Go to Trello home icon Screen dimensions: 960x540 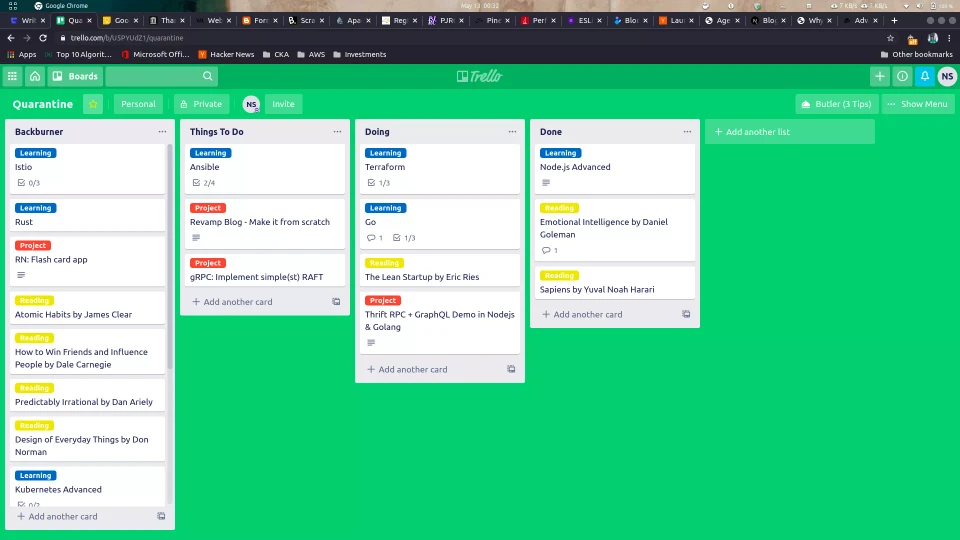(35, 77)
